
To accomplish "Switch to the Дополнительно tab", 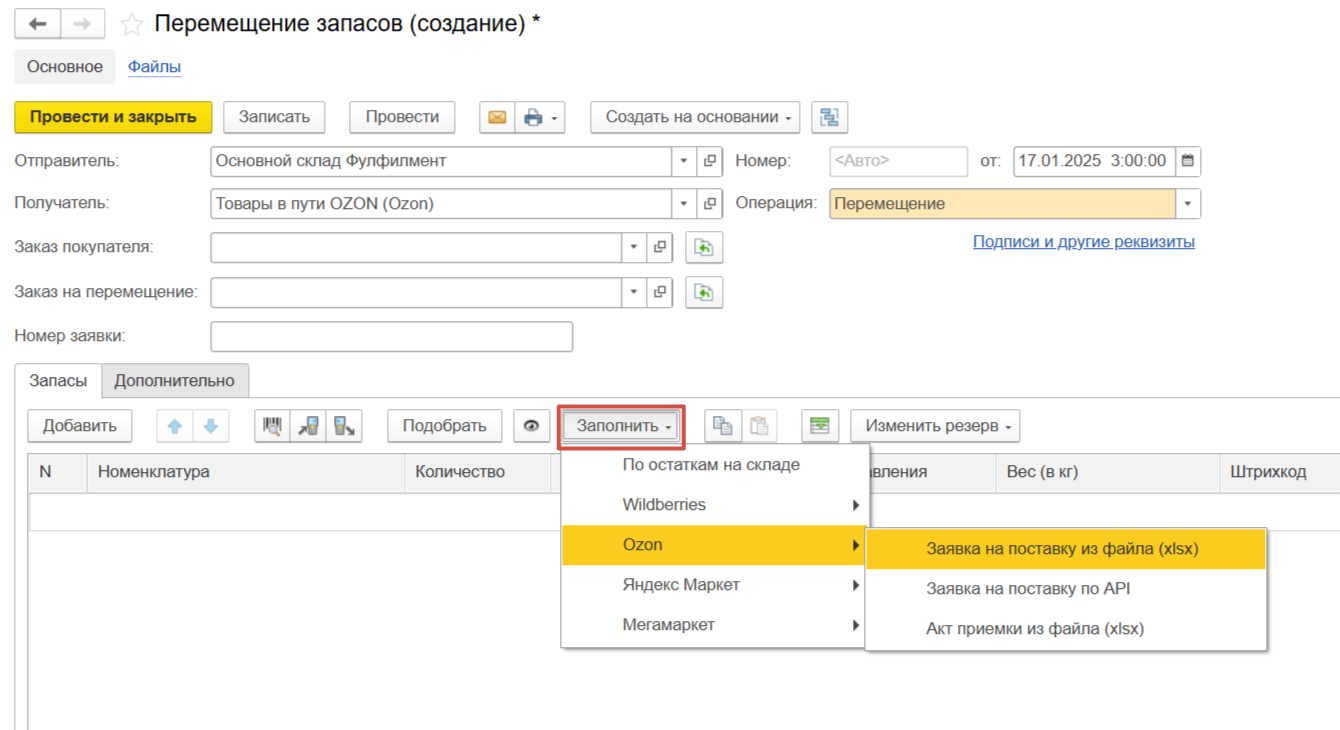I will tap(174, 381).
